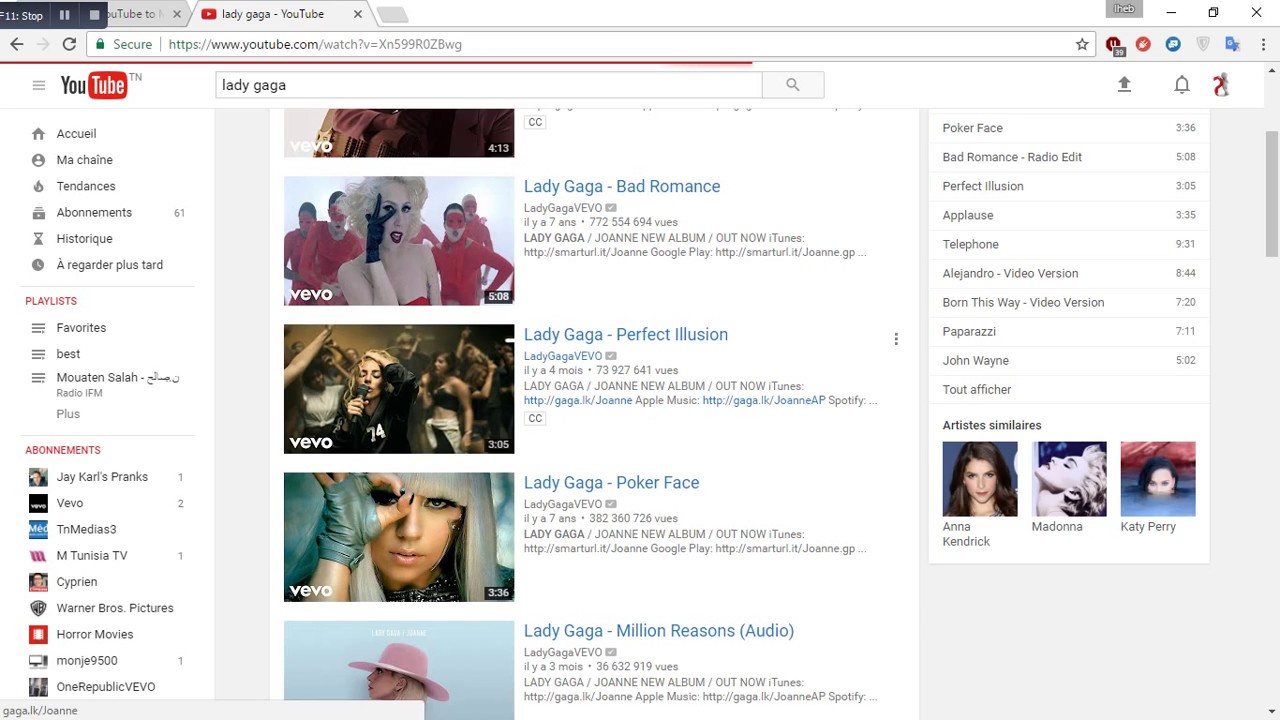
Task: Click the Poker Face video thumbnail
Action: tap(399, 537)
